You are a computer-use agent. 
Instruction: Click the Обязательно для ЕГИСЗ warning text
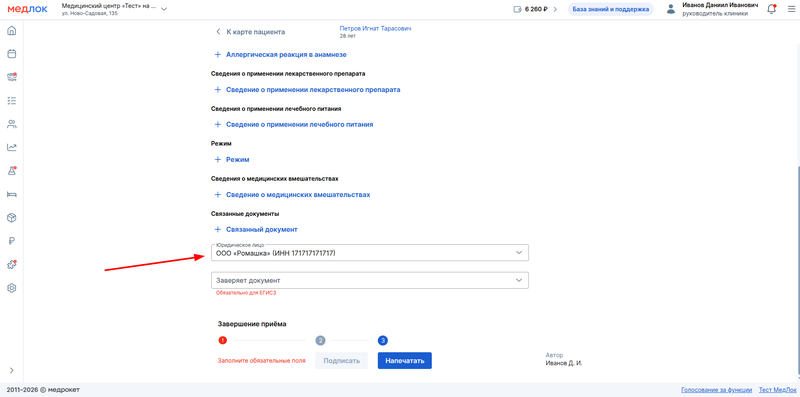point(246,293)
